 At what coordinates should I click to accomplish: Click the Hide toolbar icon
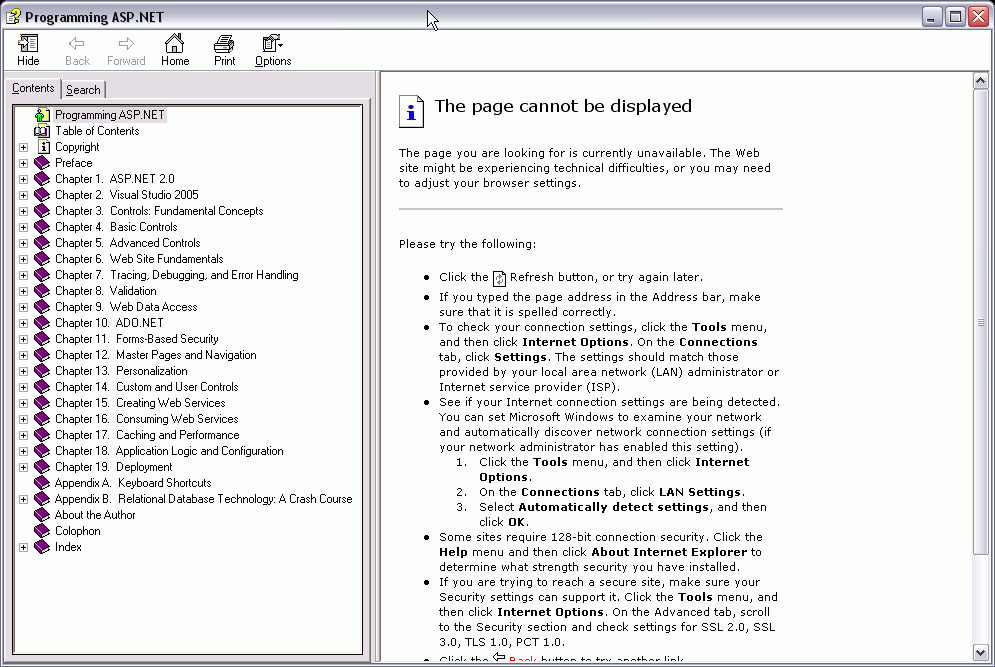(x=28, y=44)
